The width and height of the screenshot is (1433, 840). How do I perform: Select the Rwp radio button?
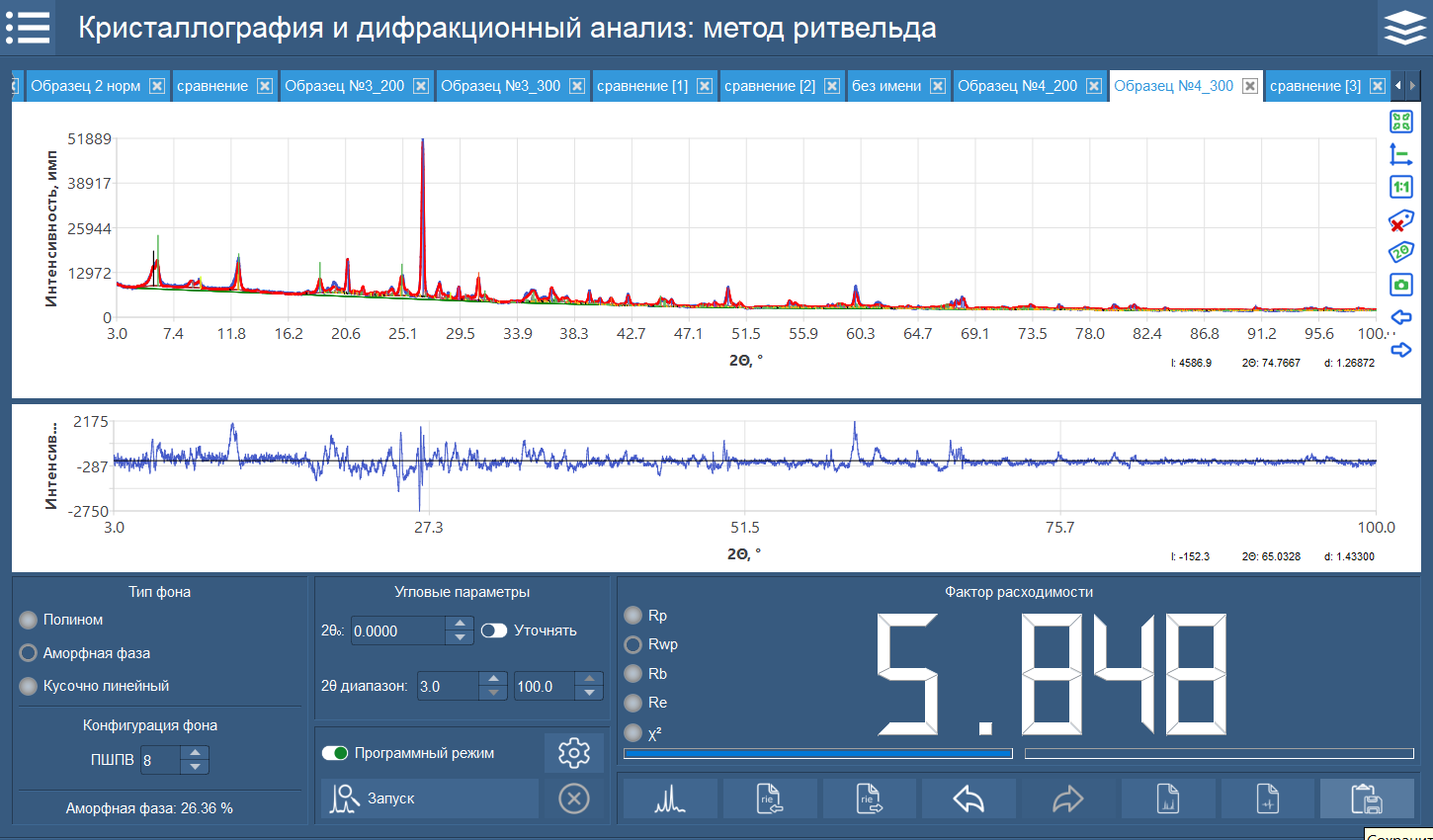pos(633,644)
